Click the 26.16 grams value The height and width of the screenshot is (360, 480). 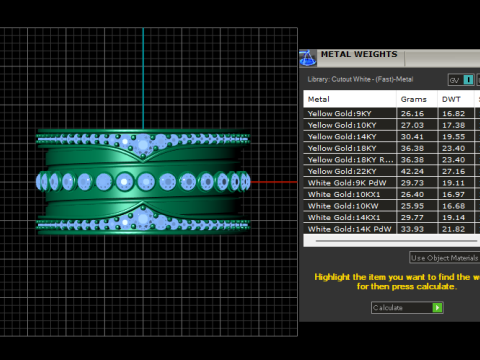[x=412, y=114]
